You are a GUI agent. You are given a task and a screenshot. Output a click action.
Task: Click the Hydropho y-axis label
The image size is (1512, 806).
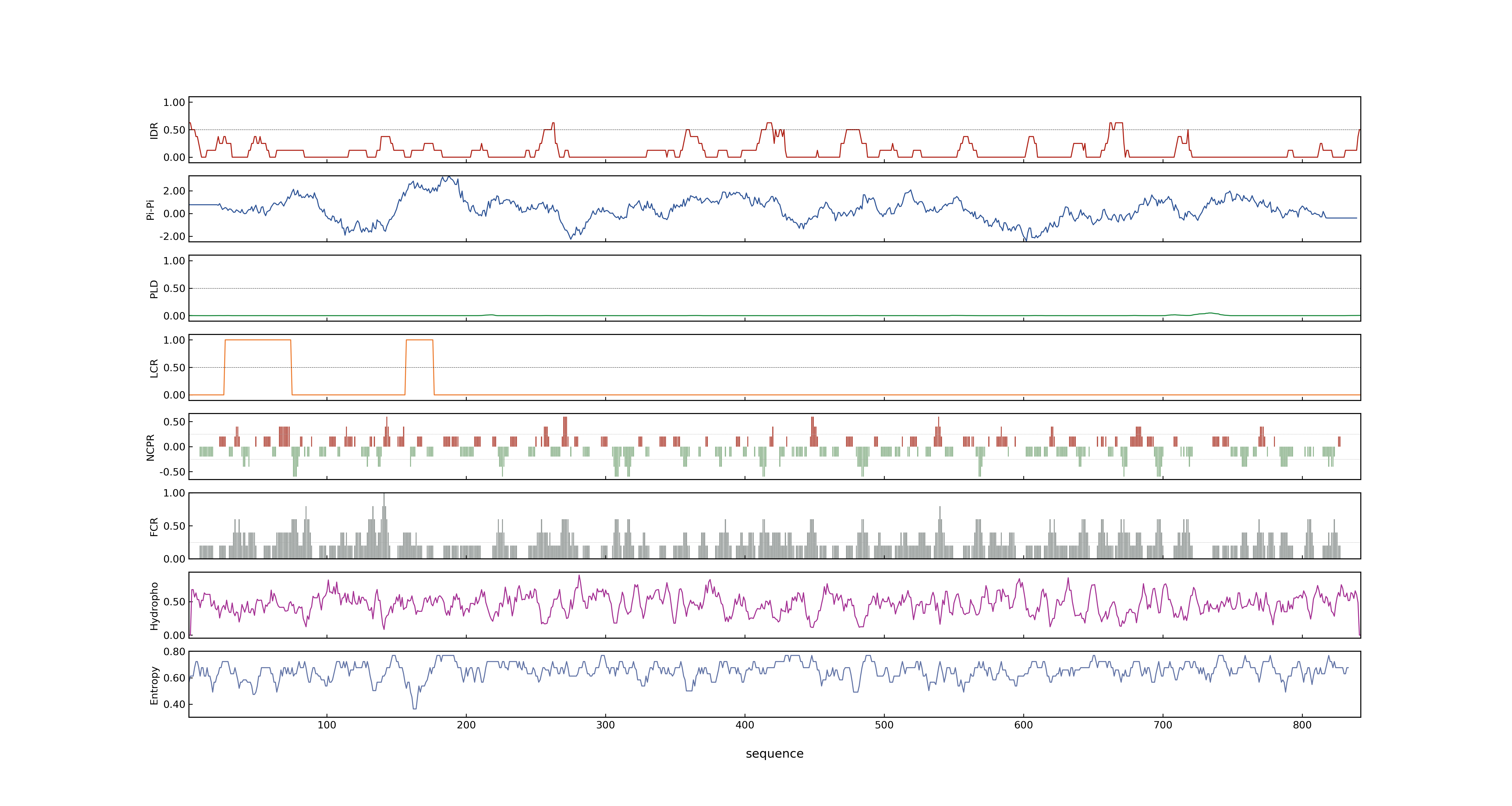coord(154,606)
